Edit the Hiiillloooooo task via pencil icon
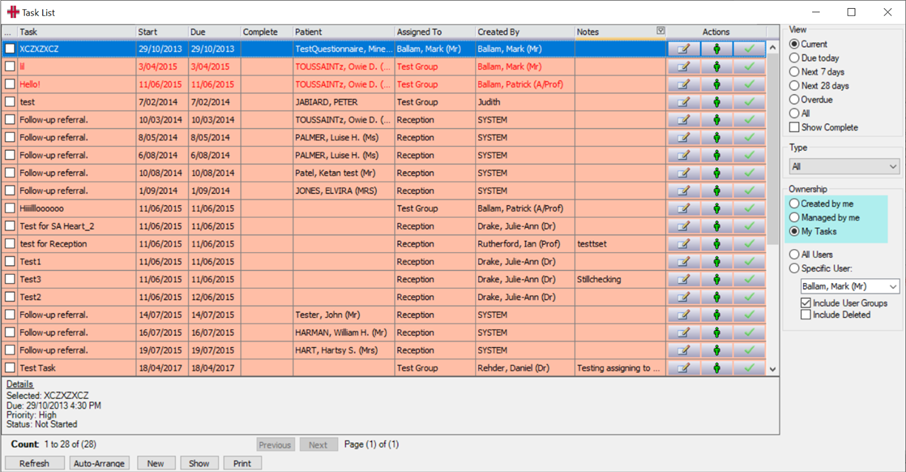The width and height of the screenshot is (906, 472). pyautogui.click(x=684, y=209)
